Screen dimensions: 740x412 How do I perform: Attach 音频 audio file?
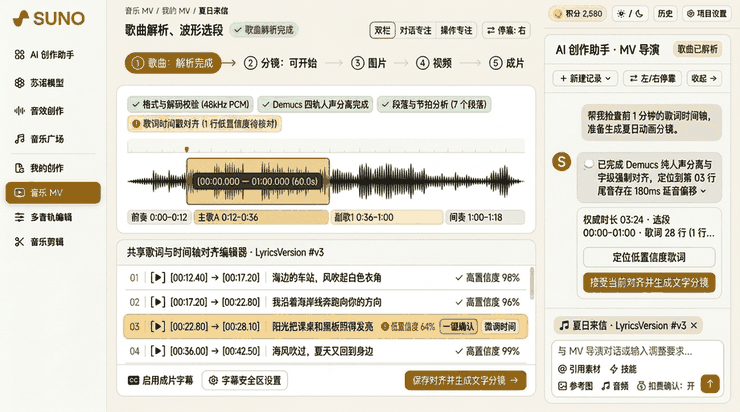pos(615,386)
